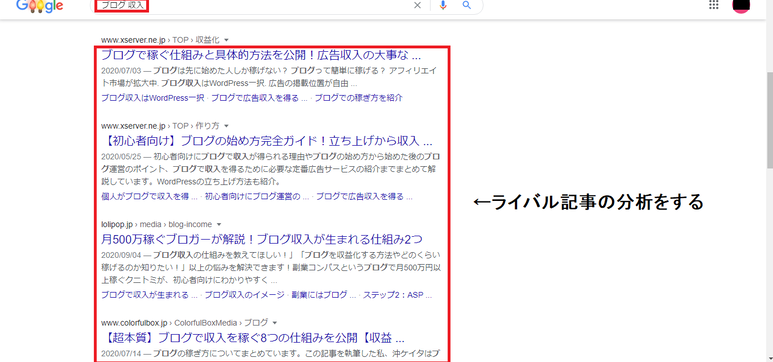Click URL www.colorfulbox.jp › ColorfulBoxMedia › ブログ
This screenshot has width=773, height=362.
click(x=184, y=323)
